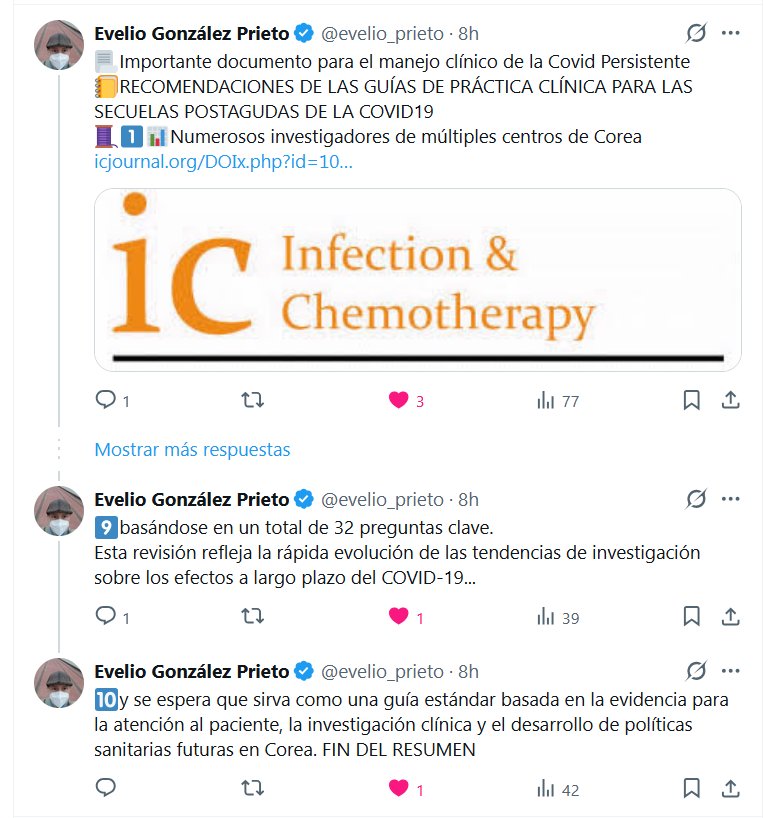The image size is (764, 818).
Task: Open Grok icon on the first tweet
Action: click(x=696, y=33)
